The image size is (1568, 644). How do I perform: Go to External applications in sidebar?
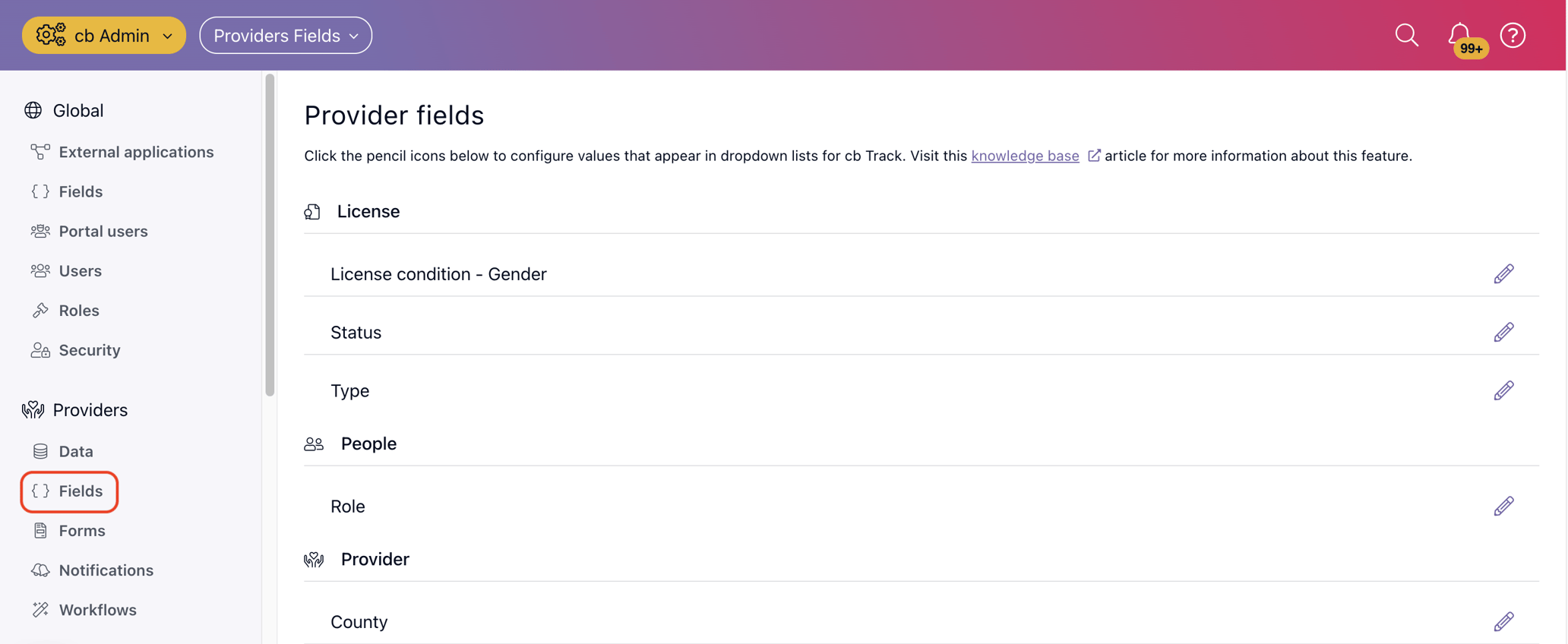136,152
